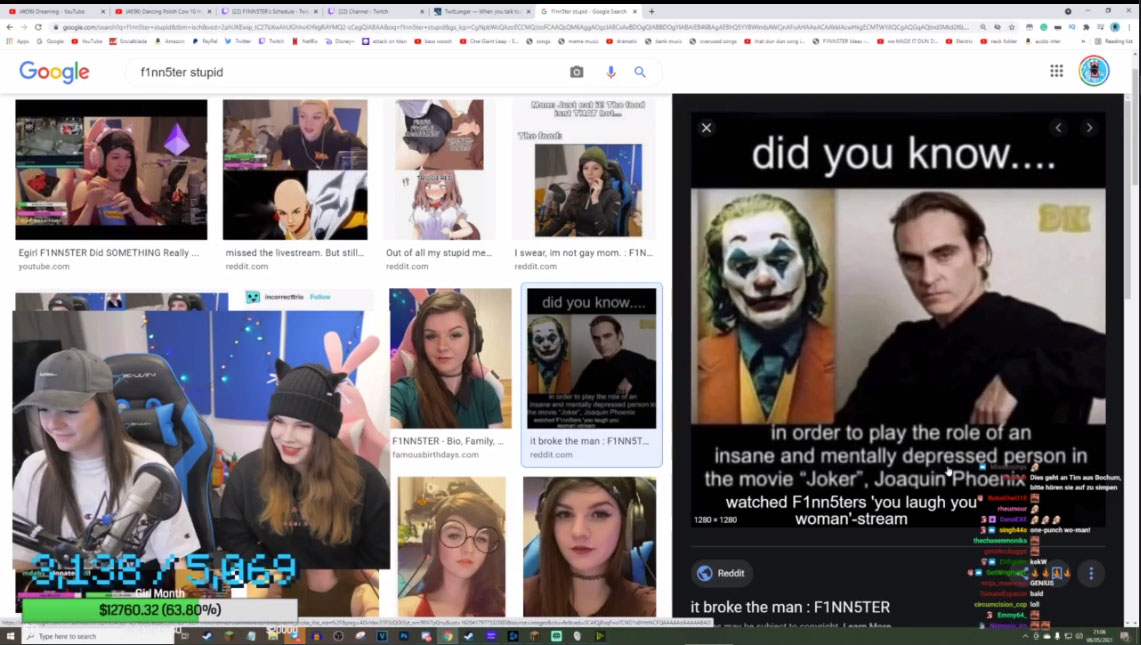Switch to the TwitLonger tab
Screen dimensions: 1141x645
pyautogui.click(x=482, y=12)
